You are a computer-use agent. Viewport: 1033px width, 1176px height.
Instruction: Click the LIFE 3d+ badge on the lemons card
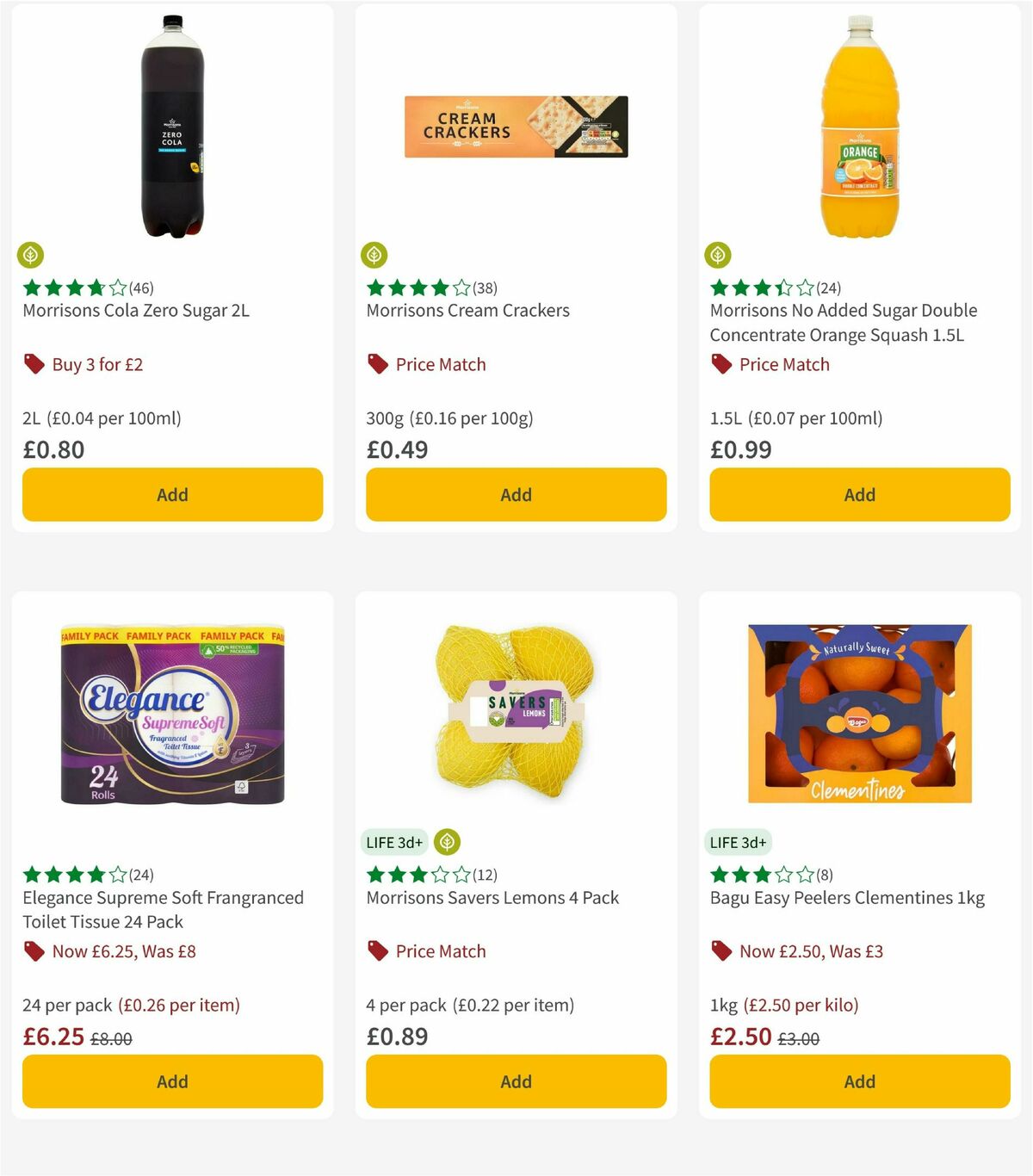point(394,842)
